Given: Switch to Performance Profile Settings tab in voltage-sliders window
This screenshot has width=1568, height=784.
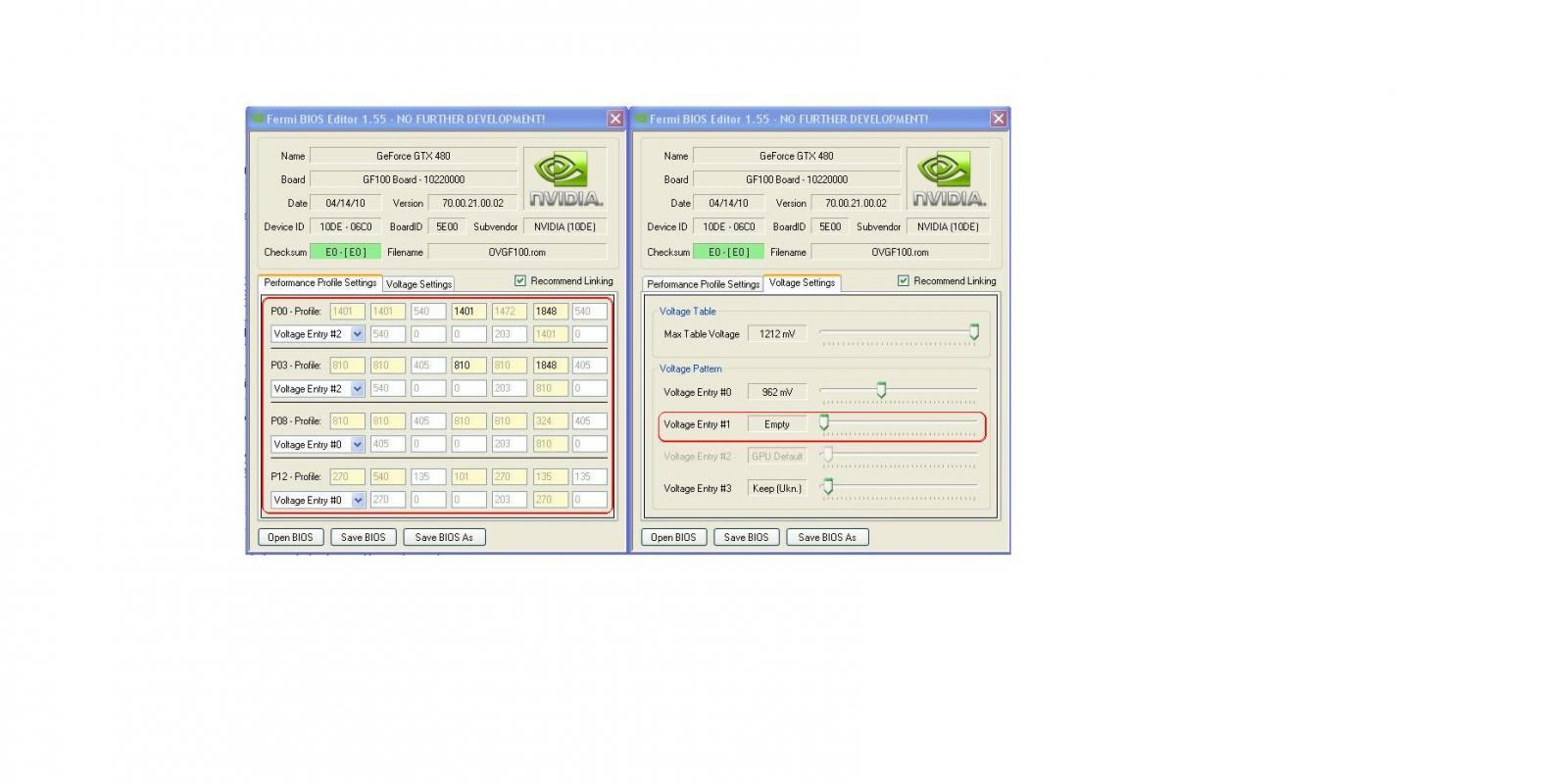Looking at the screenshot, I should (703, 284).
